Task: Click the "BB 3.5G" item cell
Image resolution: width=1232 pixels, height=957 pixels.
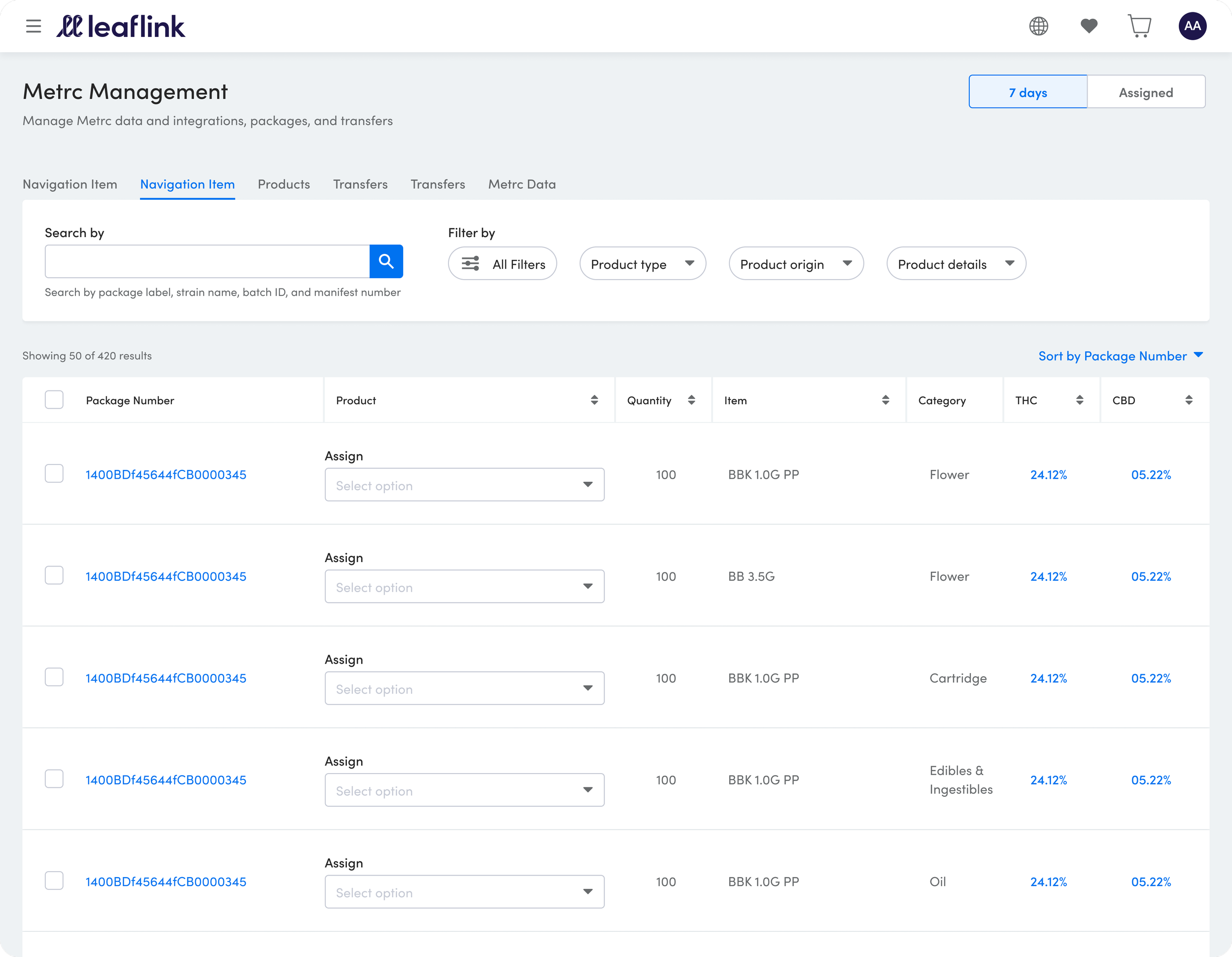Action: point(752,577)
